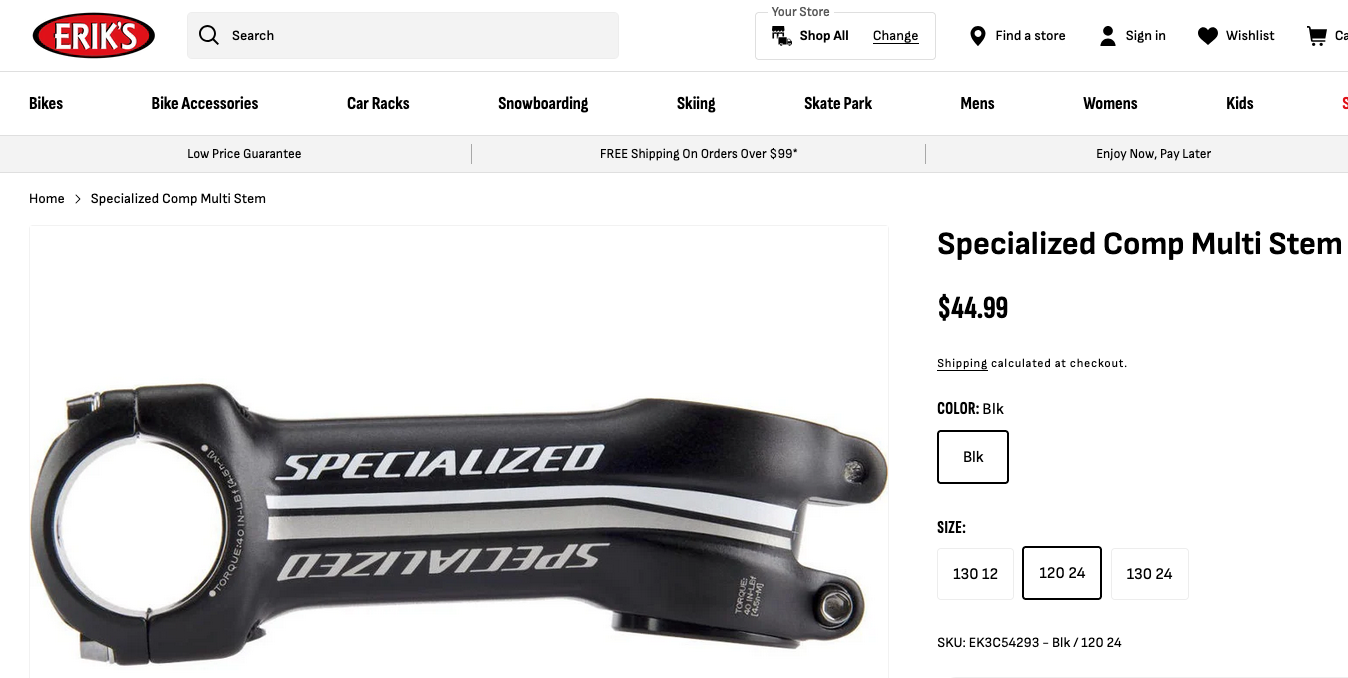Select size 130 24
Viewport: 1348px width, 678px height.
click(1149, 574)
